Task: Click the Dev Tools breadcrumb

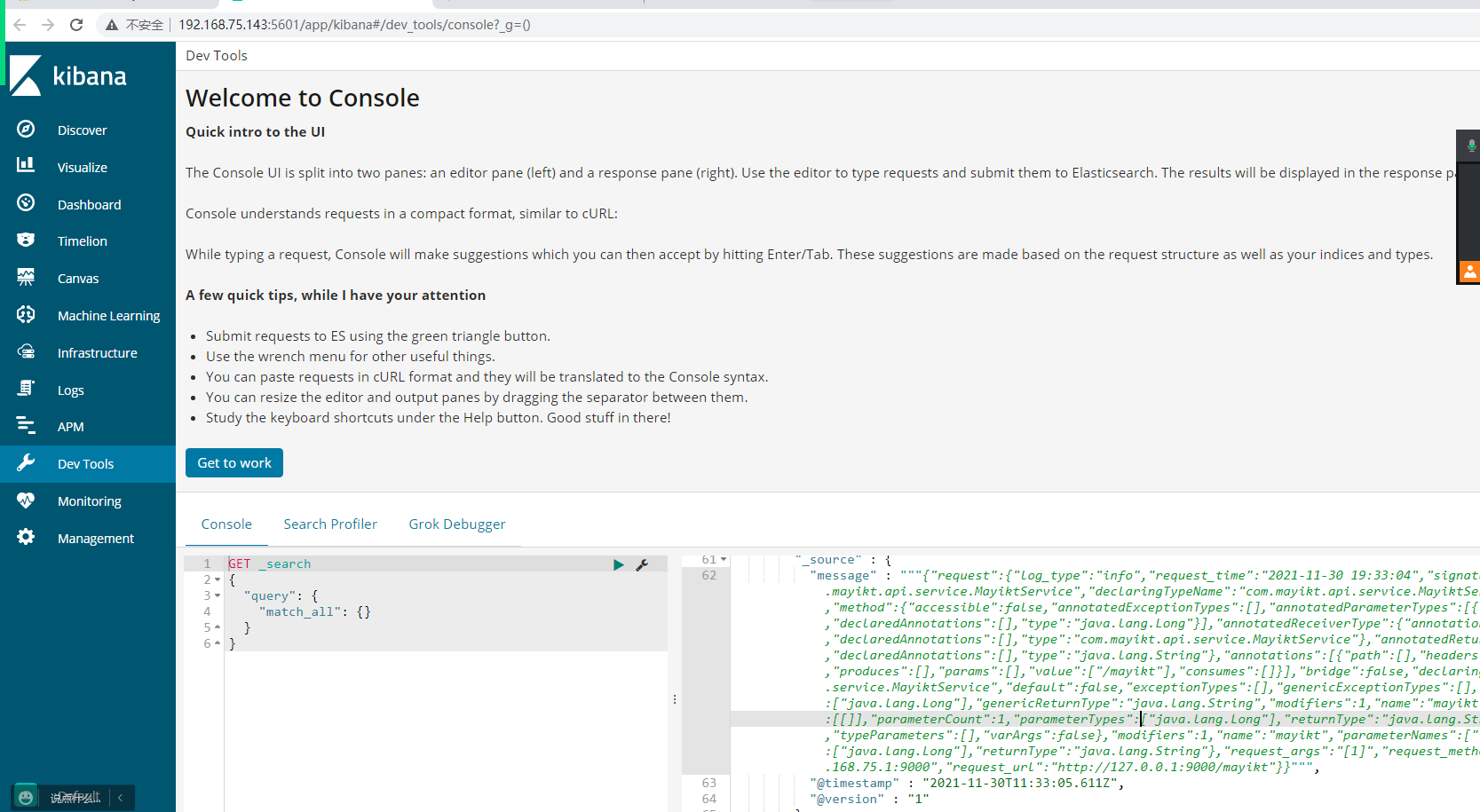Action: (217, 55)
